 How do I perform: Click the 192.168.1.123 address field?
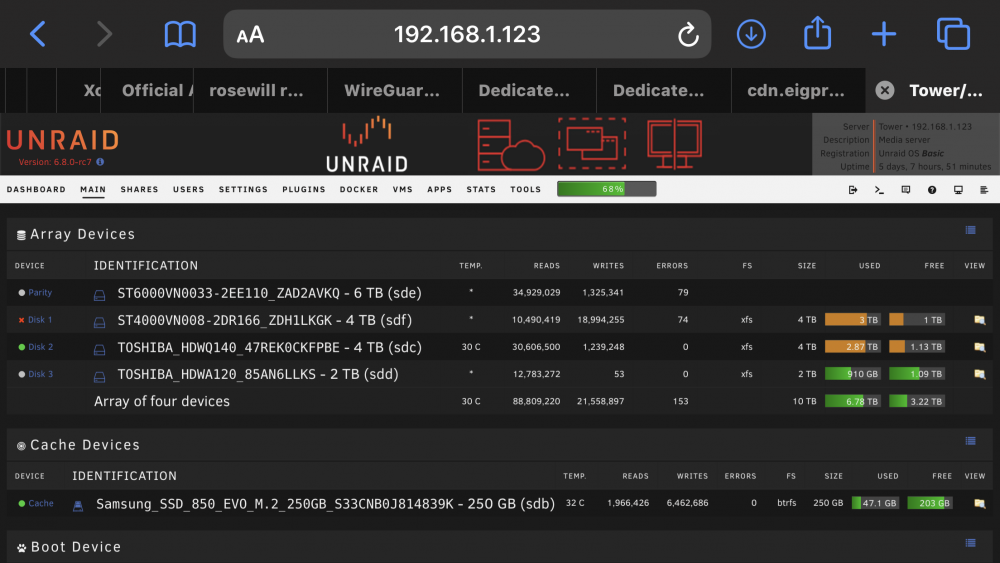click(467, 34)
